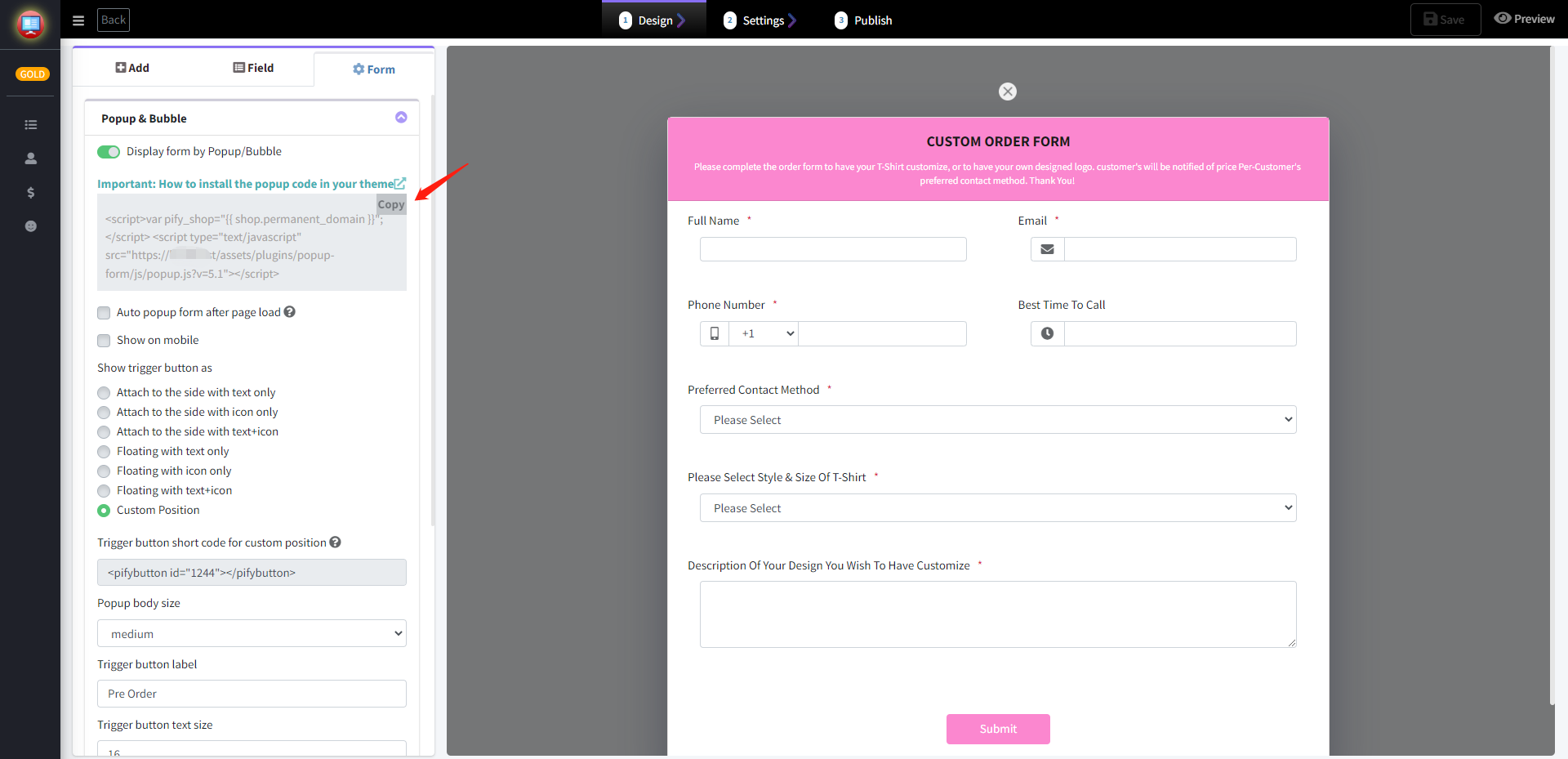Go to the Publish step
Screen dimensions: 1568x759
pyautogui.click(x=863, y=20)
